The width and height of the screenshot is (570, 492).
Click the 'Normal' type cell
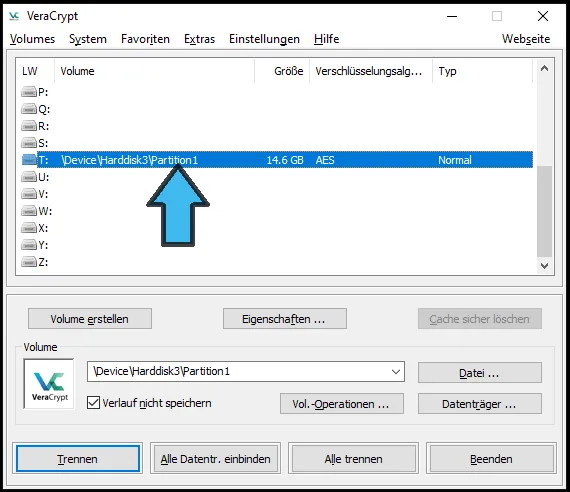coord(455,160)
